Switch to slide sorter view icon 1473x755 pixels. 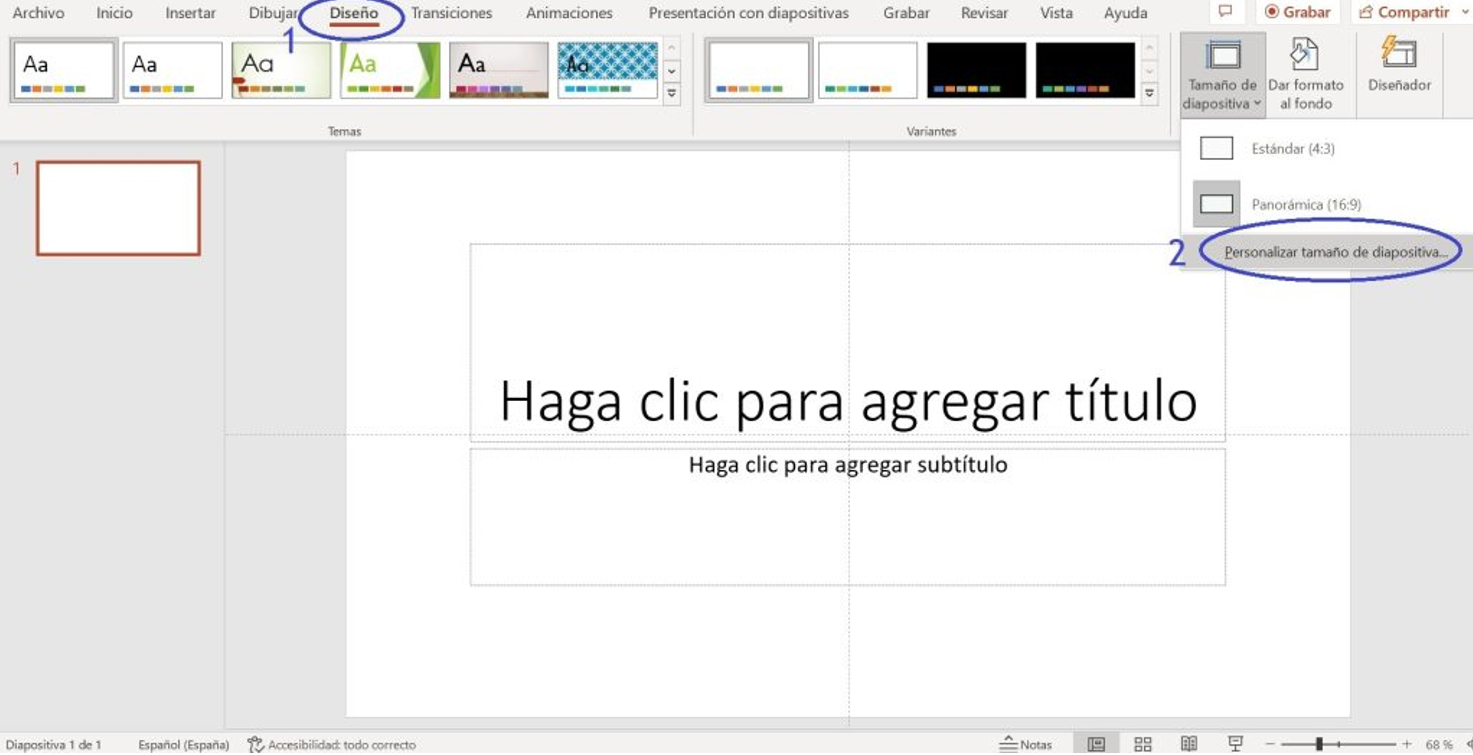[x=1142, y=744]
